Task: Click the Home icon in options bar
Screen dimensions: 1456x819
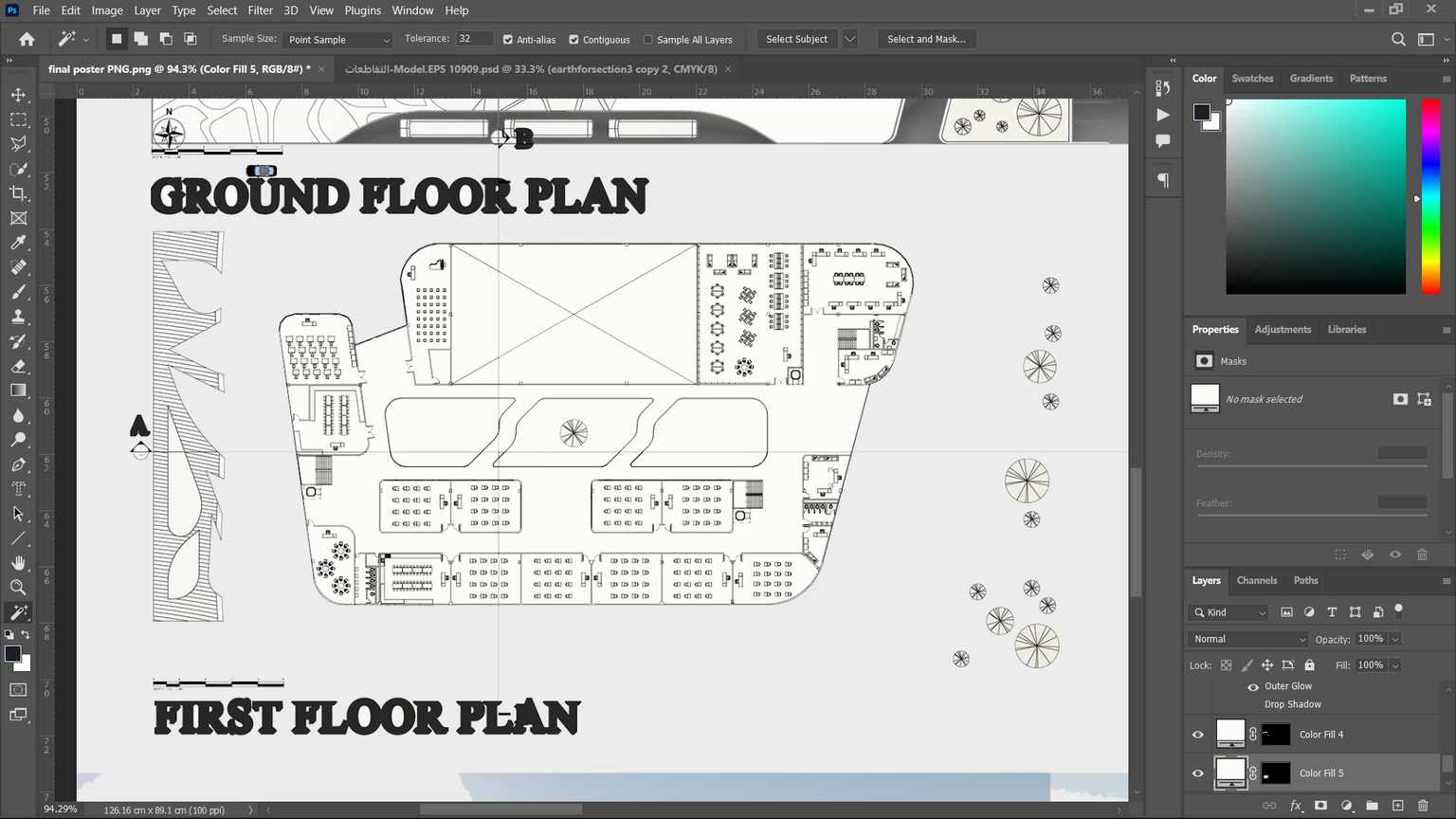Action: (27, 39)
